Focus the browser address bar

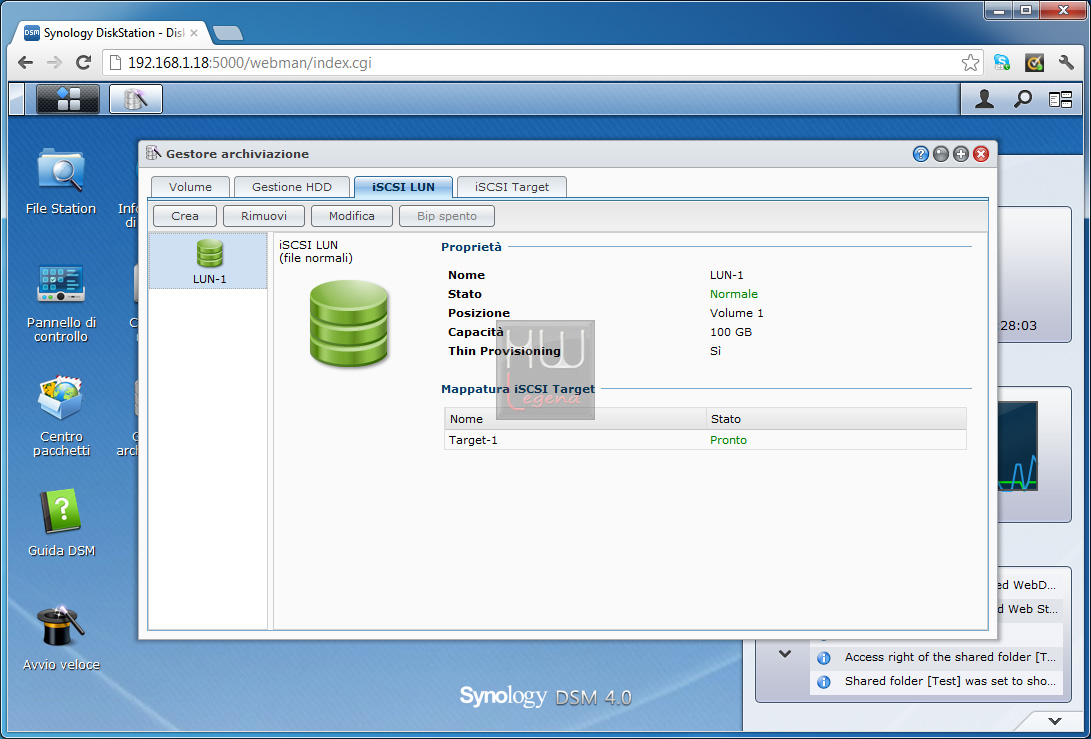(x=543, y=63)
